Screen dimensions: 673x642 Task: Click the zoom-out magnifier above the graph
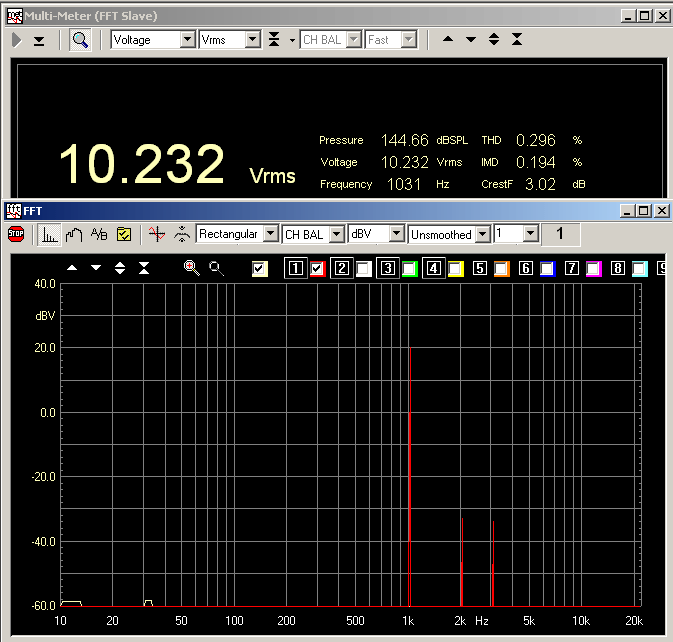(x=216, y=268)
